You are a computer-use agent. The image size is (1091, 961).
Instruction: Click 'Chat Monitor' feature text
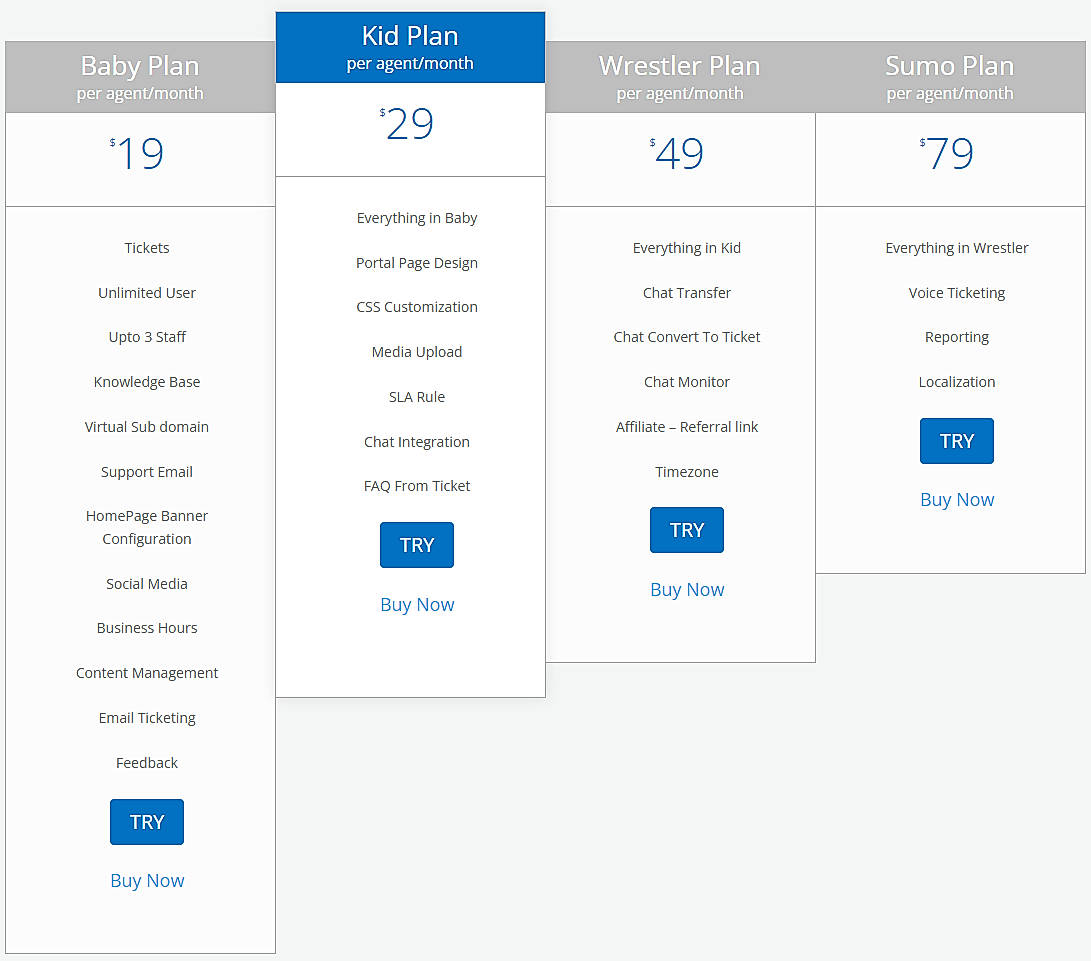687,382
